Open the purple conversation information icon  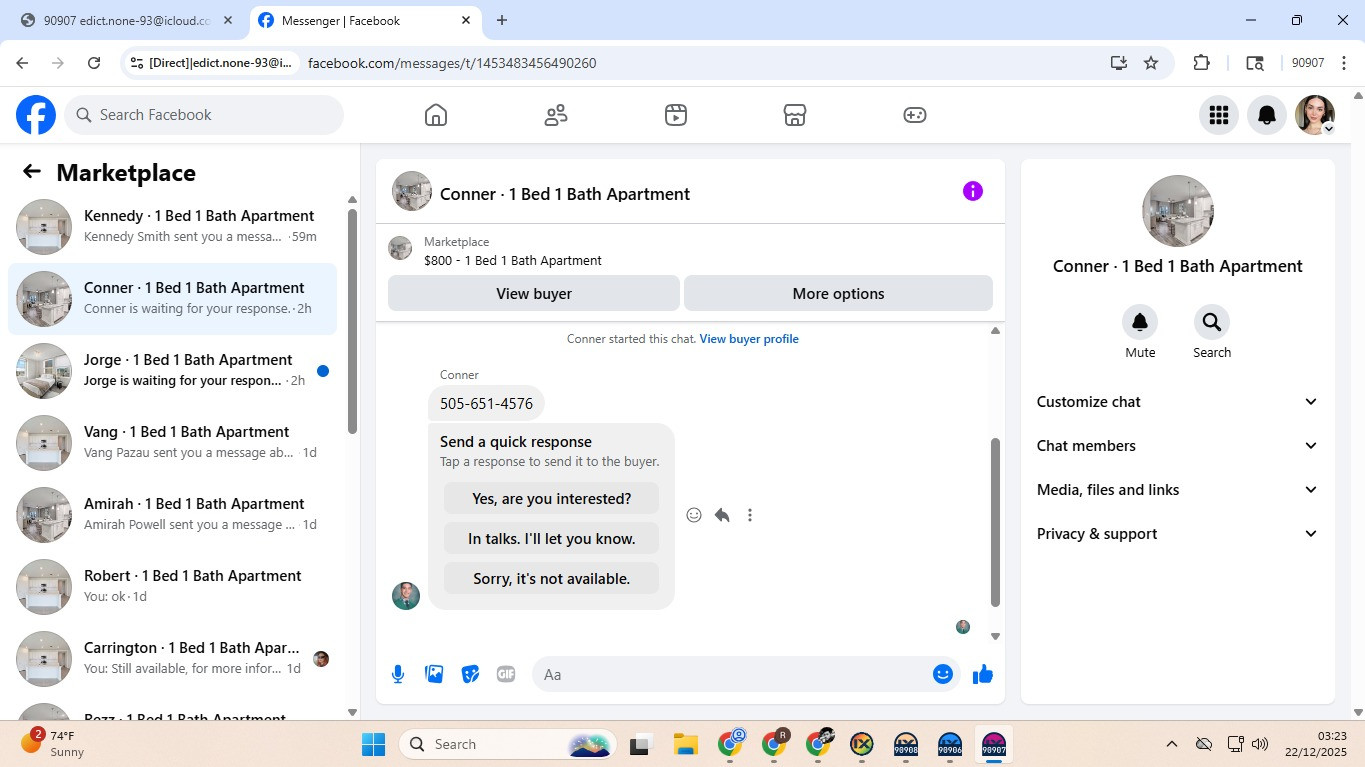pos(973,191)
